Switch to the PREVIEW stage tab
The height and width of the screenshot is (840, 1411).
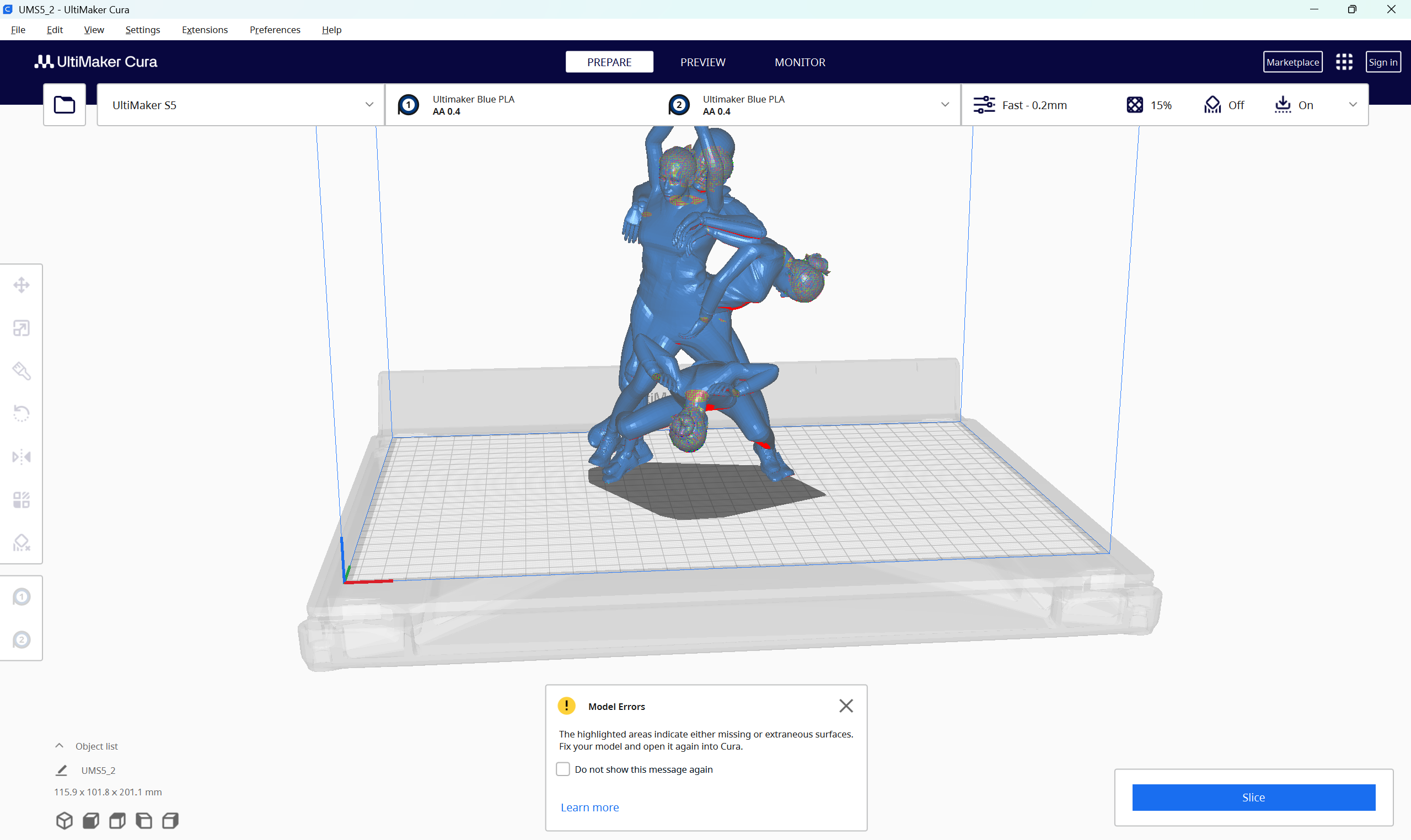[702, 62]
